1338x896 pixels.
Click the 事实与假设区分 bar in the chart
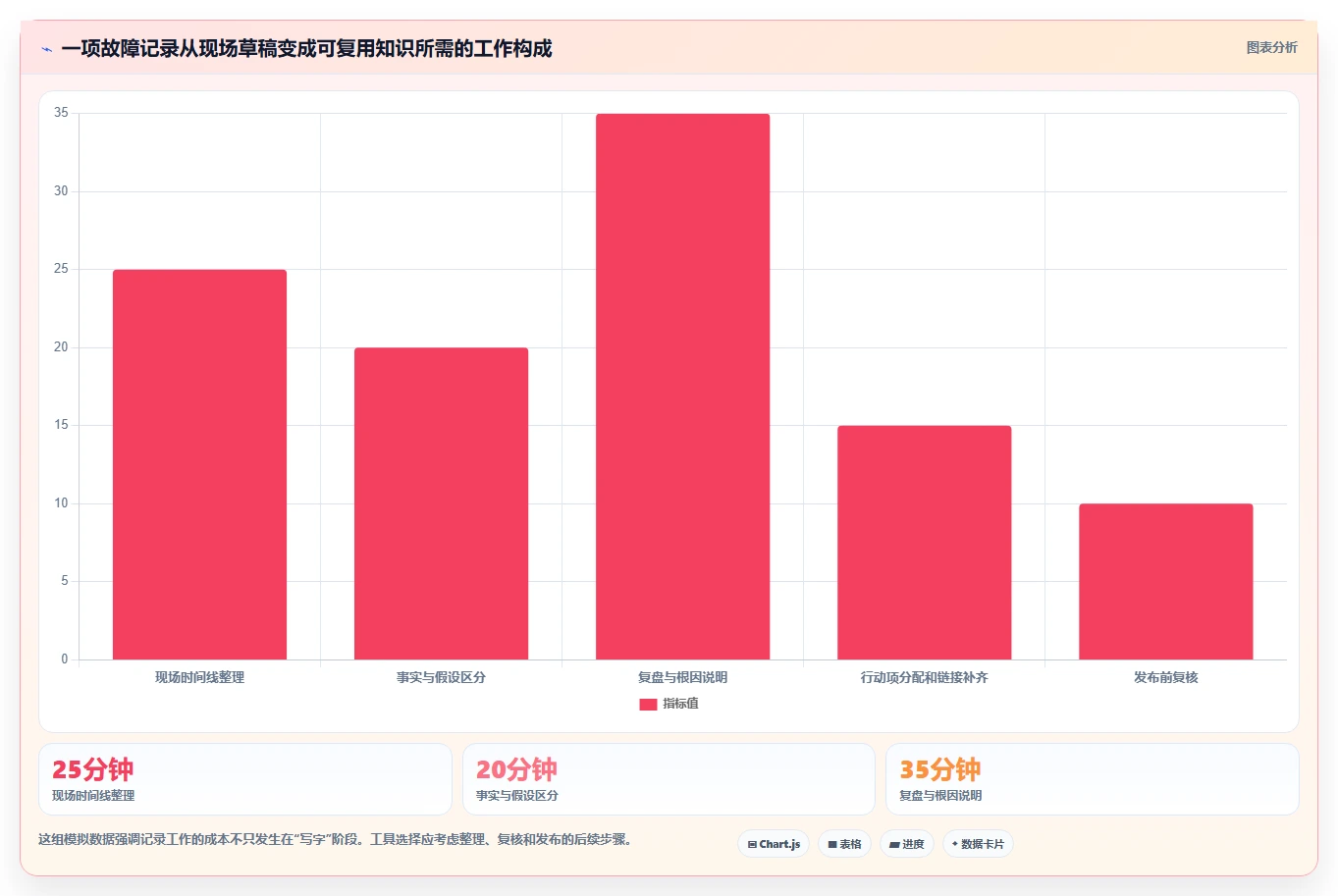pos(441,503)
